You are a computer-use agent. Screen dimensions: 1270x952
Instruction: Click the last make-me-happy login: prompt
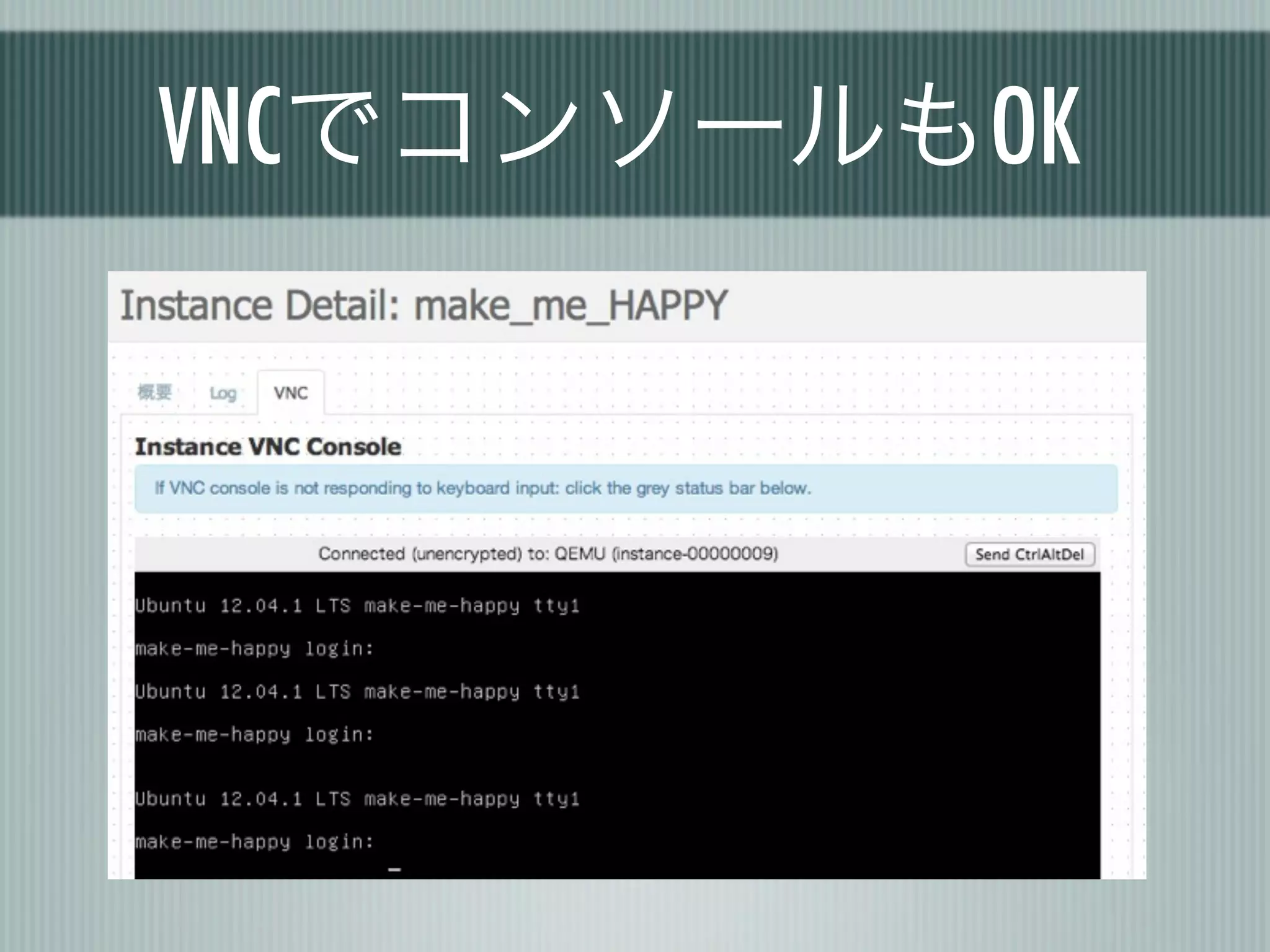(255, 842)
